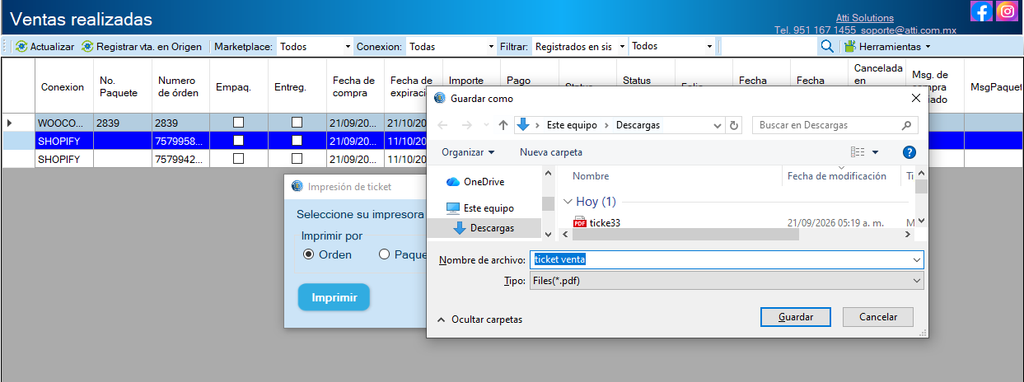The height and width of the screenshot is (382, 1024).
Task: Open the Tipo Files(*.pdf) dropdown
Action: coord(726,281)
